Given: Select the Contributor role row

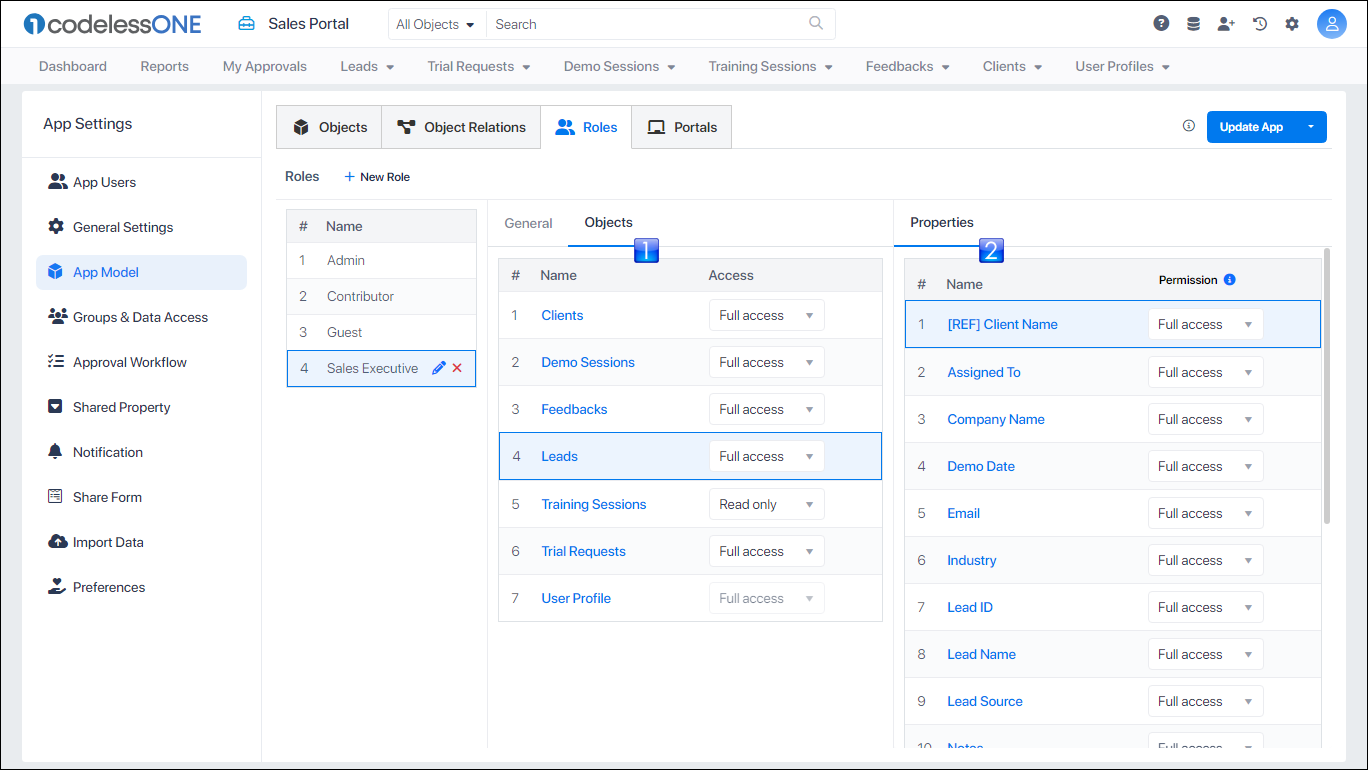Looking at the screenshot, I should (x=381, y=296).
